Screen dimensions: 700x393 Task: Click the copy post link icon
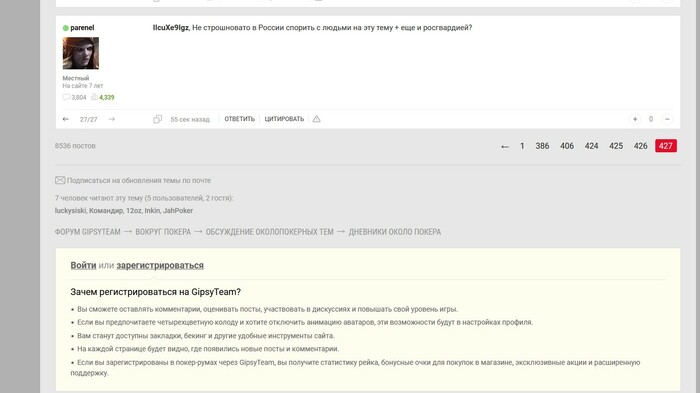click(x=157, y=119)
